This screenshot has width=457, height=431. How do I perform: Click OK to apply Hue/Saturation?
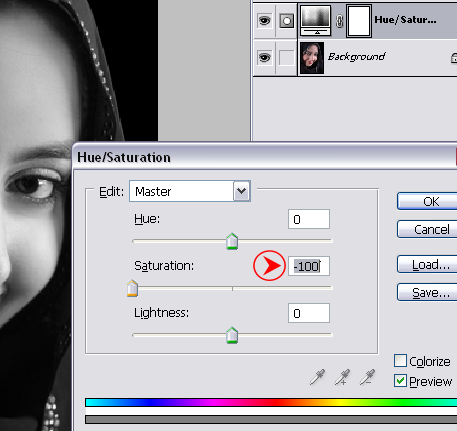coord(427,201)
